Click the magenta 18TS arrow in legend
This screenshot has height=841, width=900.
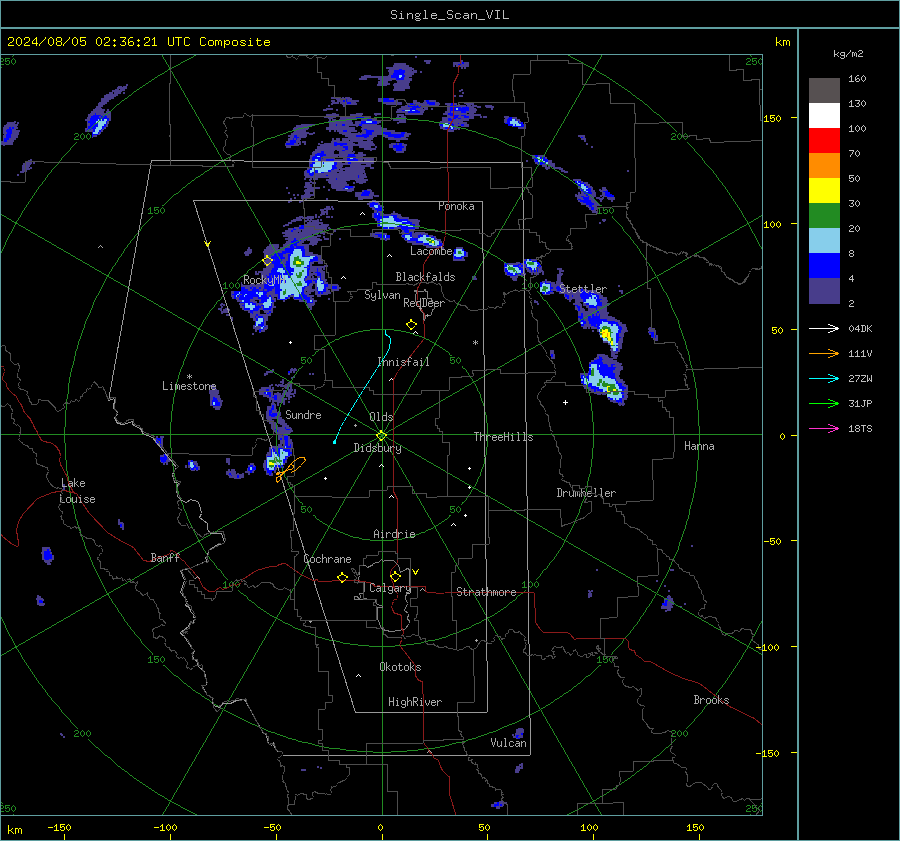(824, 428)
